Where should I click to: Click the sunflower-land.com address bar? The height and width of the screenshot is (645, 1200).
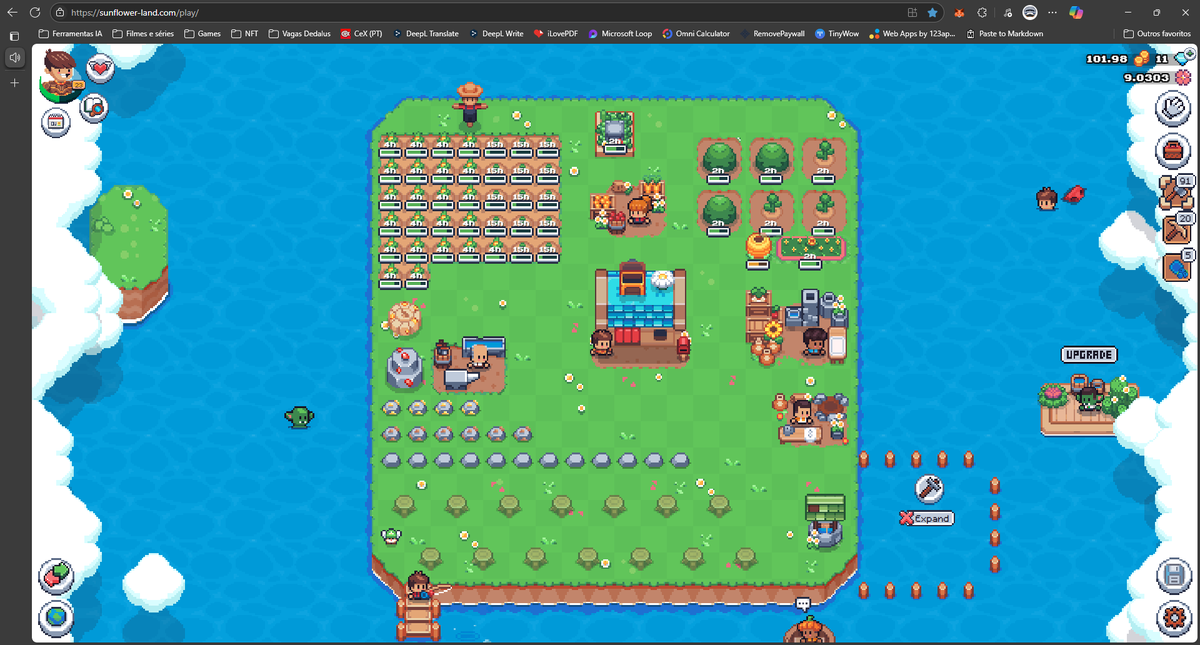pyautogui.click(x=480, y=12)
